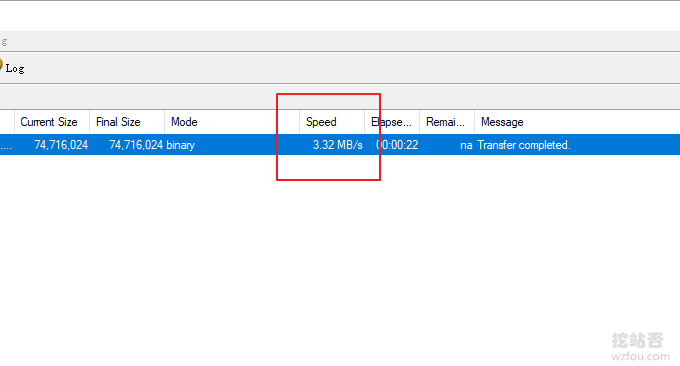Screen dimensions: 680x366
Task: Click the Speed column header
Action: 332,122
